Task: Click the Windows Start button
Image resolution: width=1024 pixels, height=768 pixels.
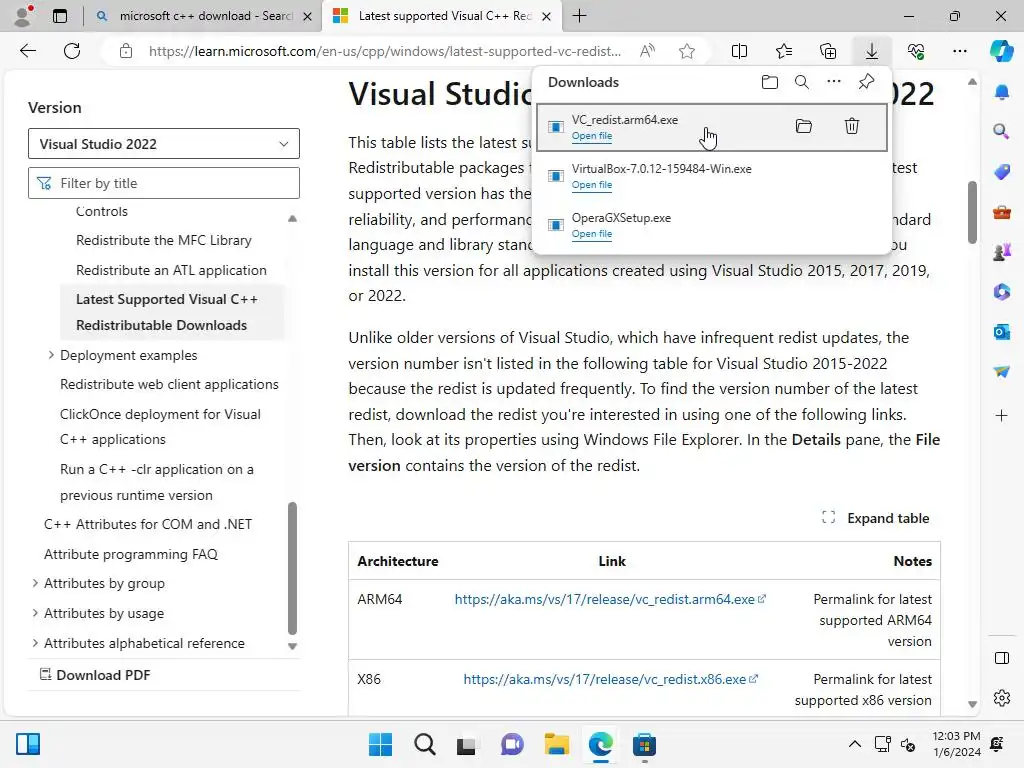Action: coord(380,745)
